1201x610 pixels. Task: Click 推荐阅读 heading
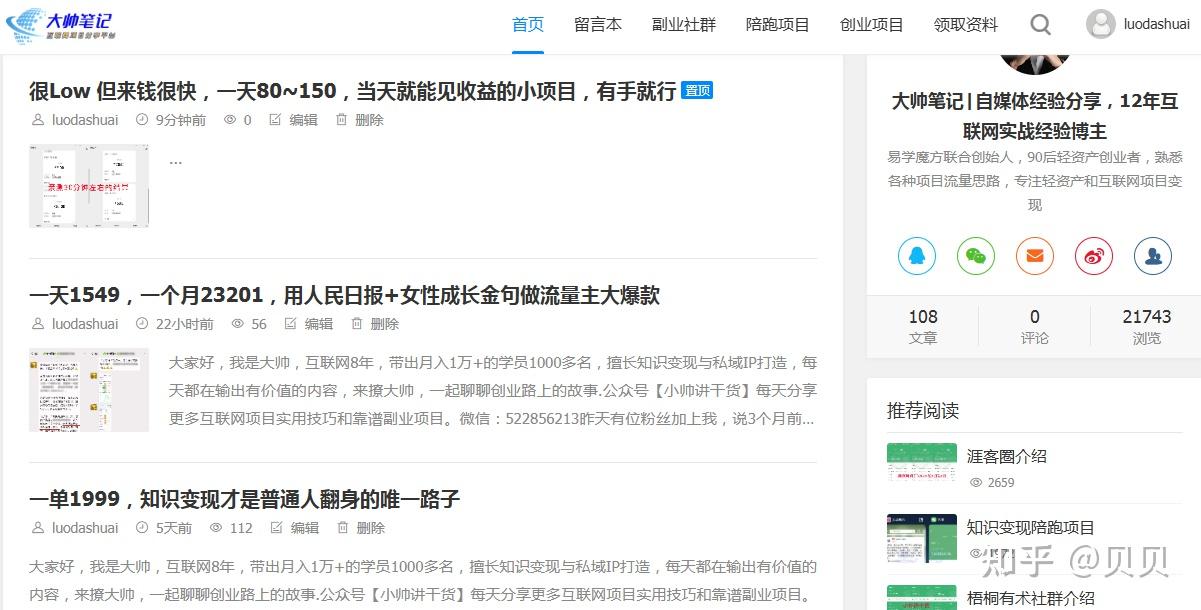point(923,411)
